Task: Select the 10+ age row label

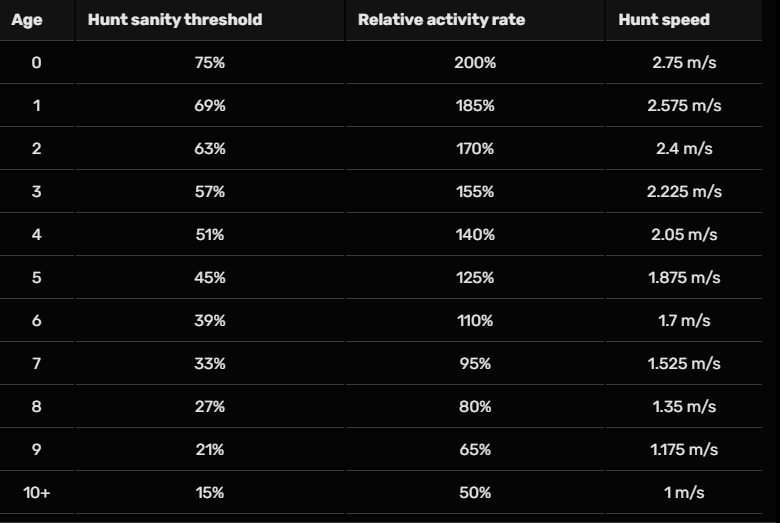Action: point(37,493)
